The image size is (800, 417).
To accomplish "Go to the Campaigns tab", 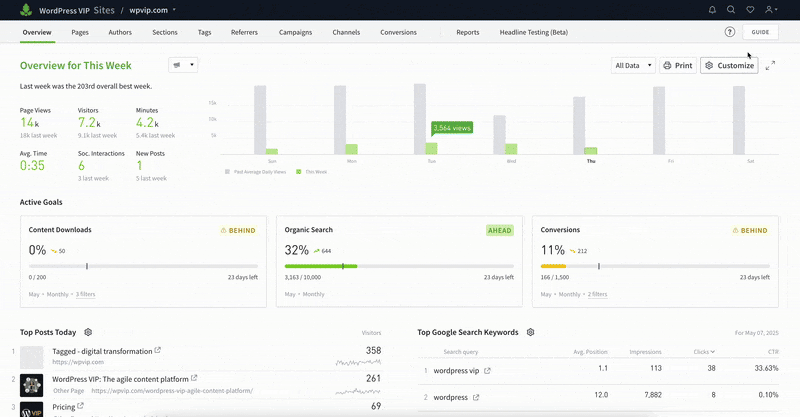I will [x=295, y=32].
